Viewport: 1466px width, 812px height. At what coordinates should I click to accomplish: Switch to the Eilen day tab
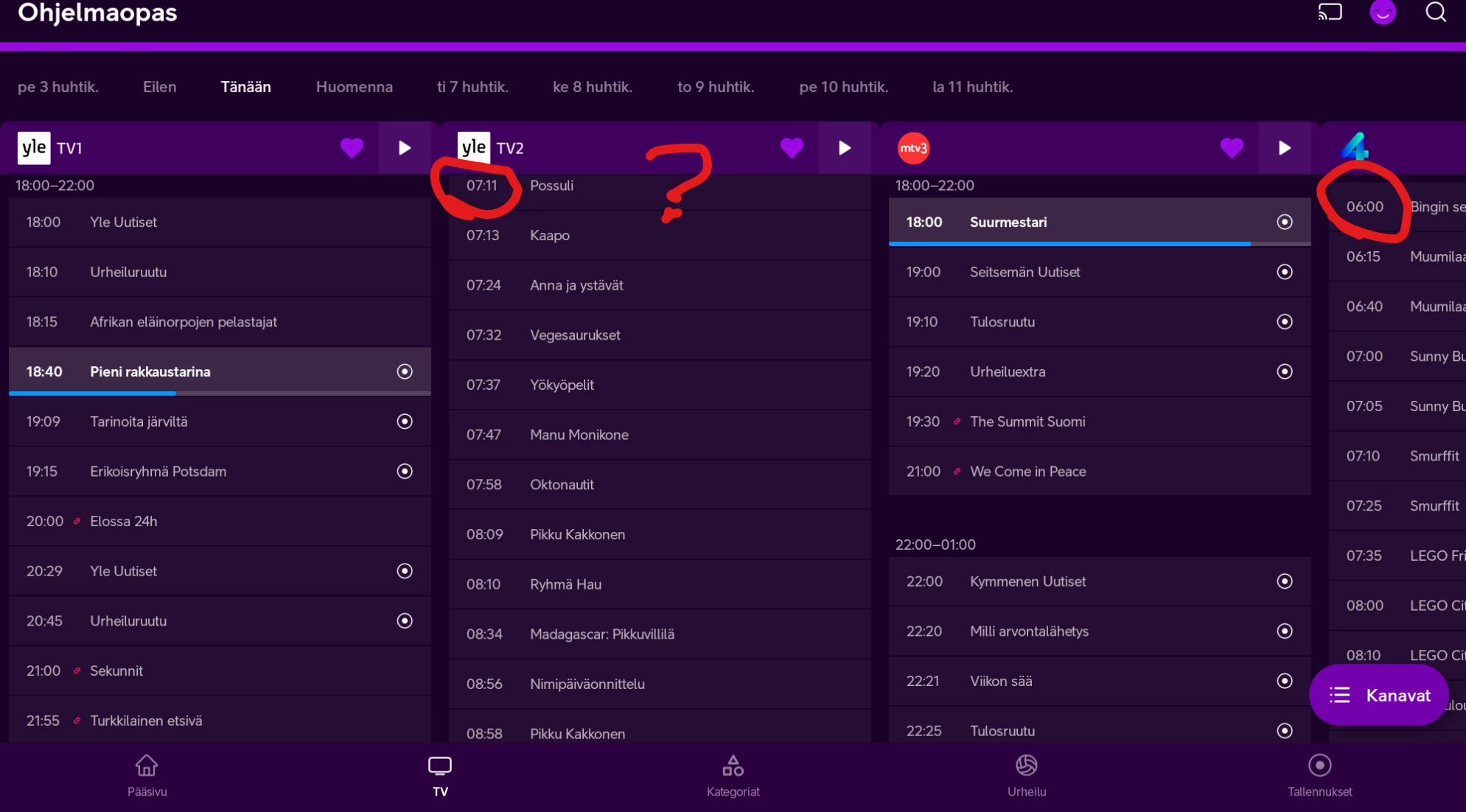tap(159, 87)
